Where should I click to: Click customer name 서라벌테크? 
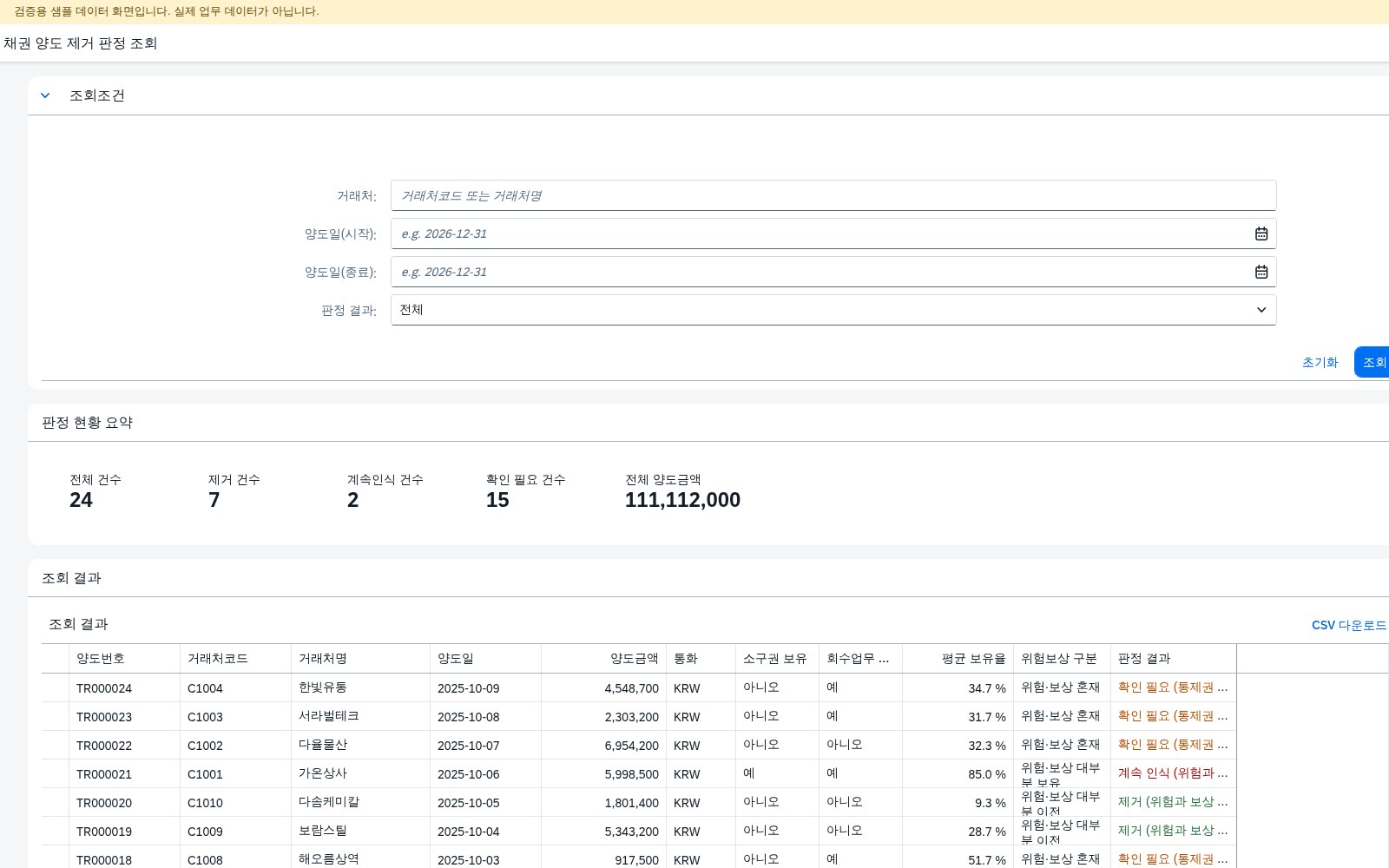(329, 715)
